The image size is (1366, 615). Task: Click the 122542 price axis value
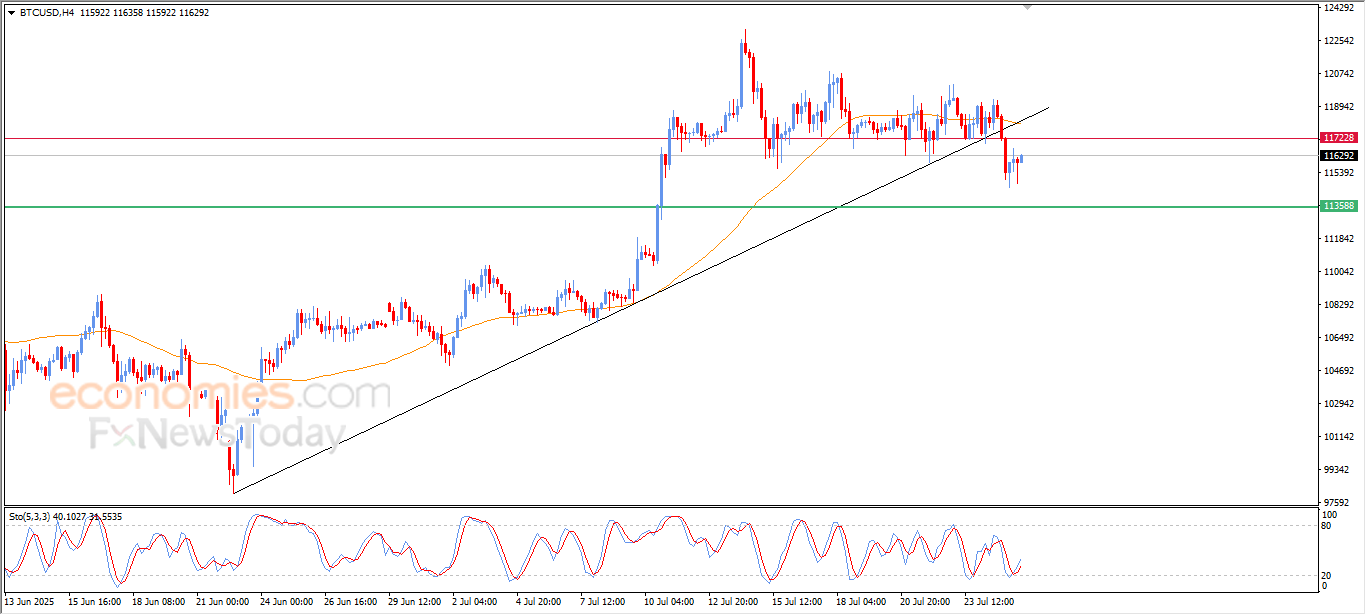pyautogui.click(x=1338, y=41)
